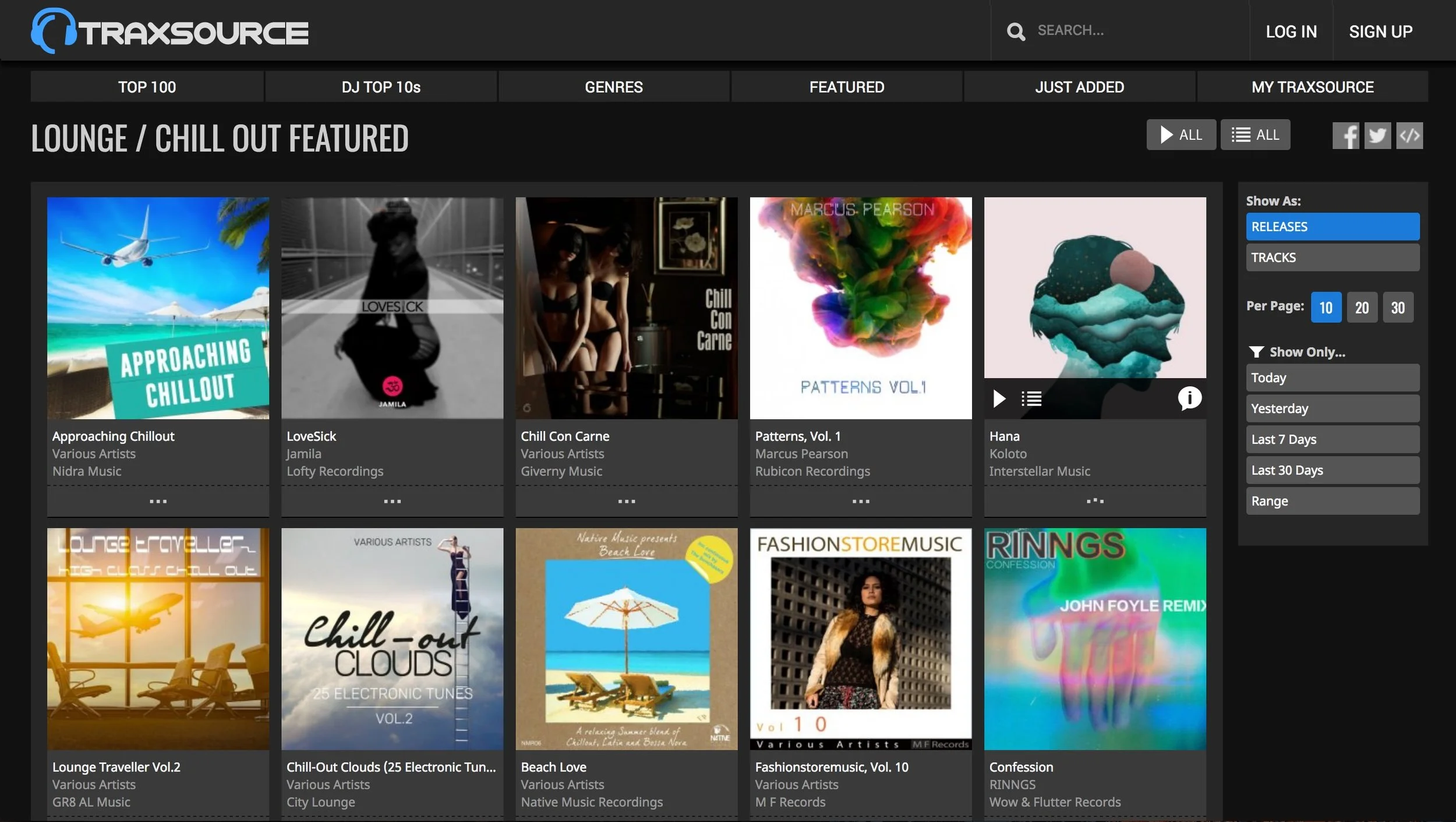Image resolution: width=1456 pixels, height=822 pixels.
Task: Open label Native Music Recordings link
Action: point(592,802)
